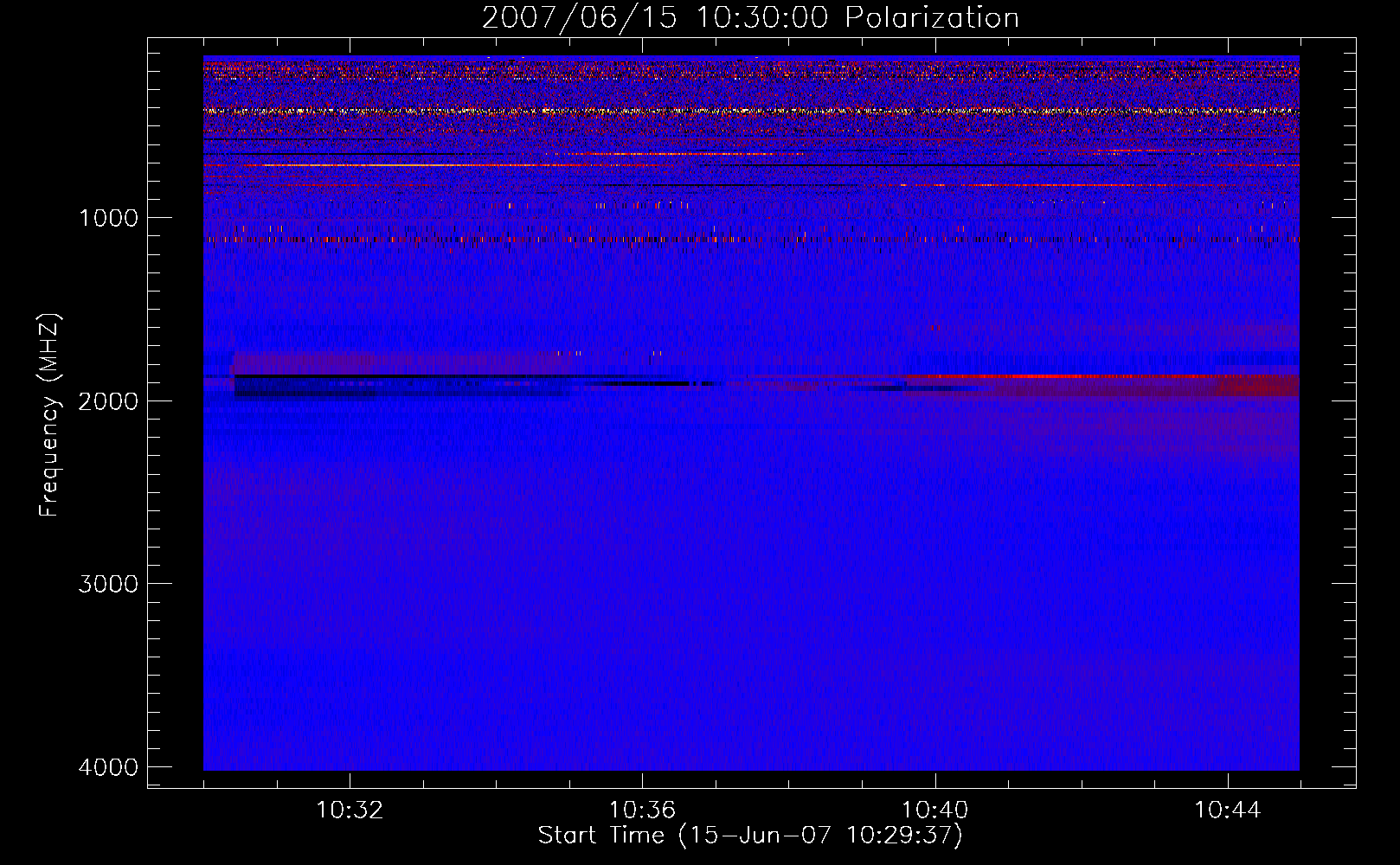Screen dimensions: 1400x865
Task: Click the 2000 frequency tick label
Action: (x=108, y=400)
